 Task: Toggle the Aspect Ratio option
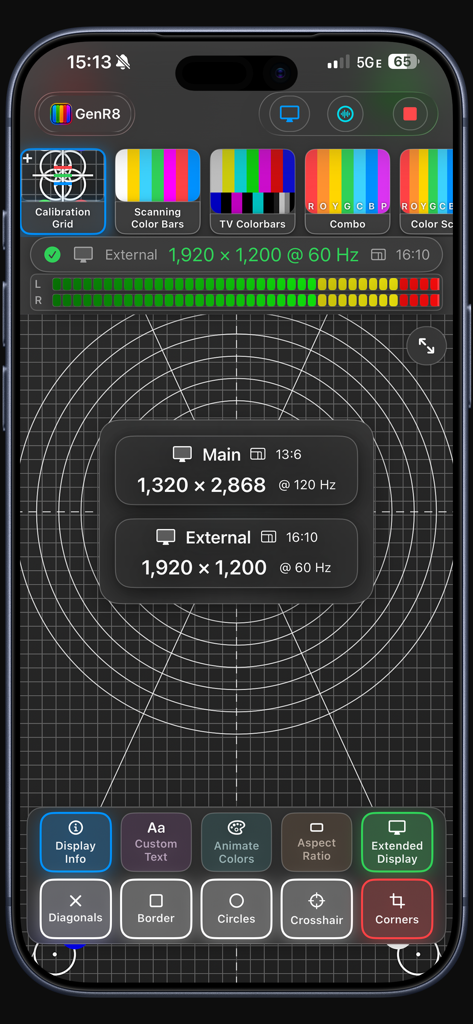[x=317, y=842]
